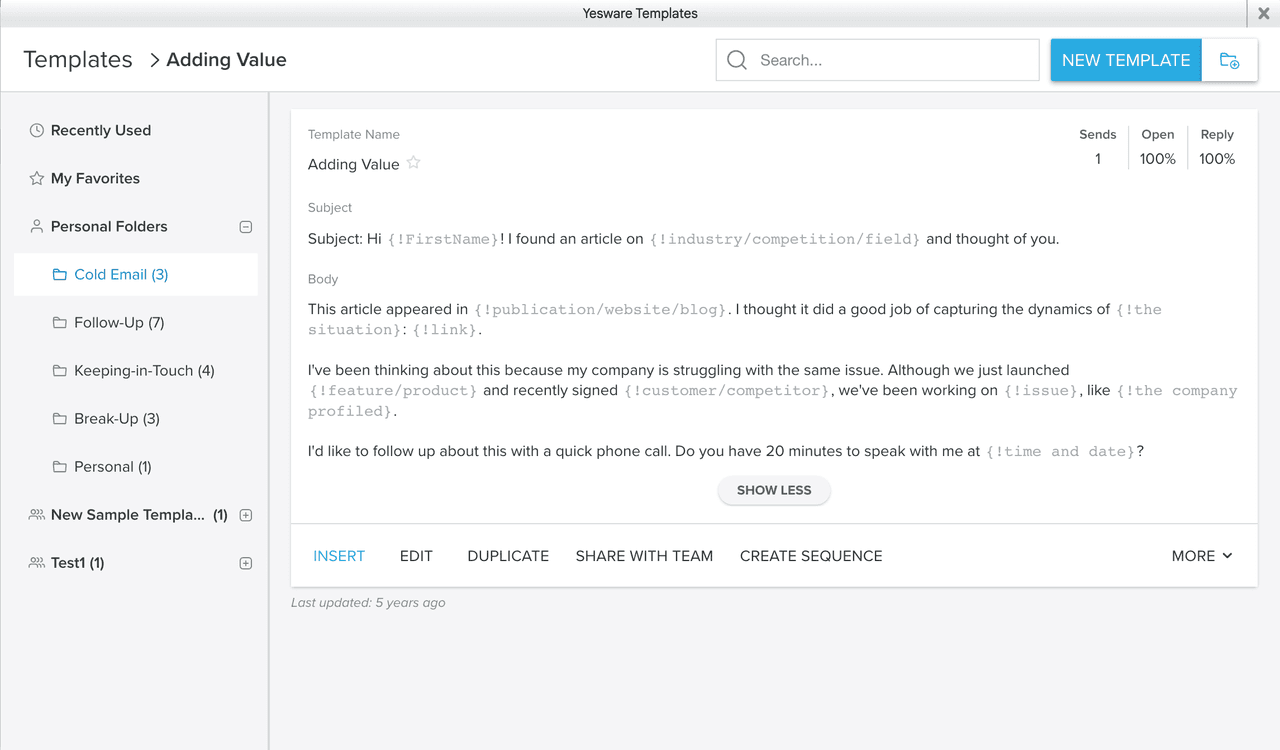1280x750 pixels.
Task: Edit the Adding Value template
Action: (x=416, y=556)
